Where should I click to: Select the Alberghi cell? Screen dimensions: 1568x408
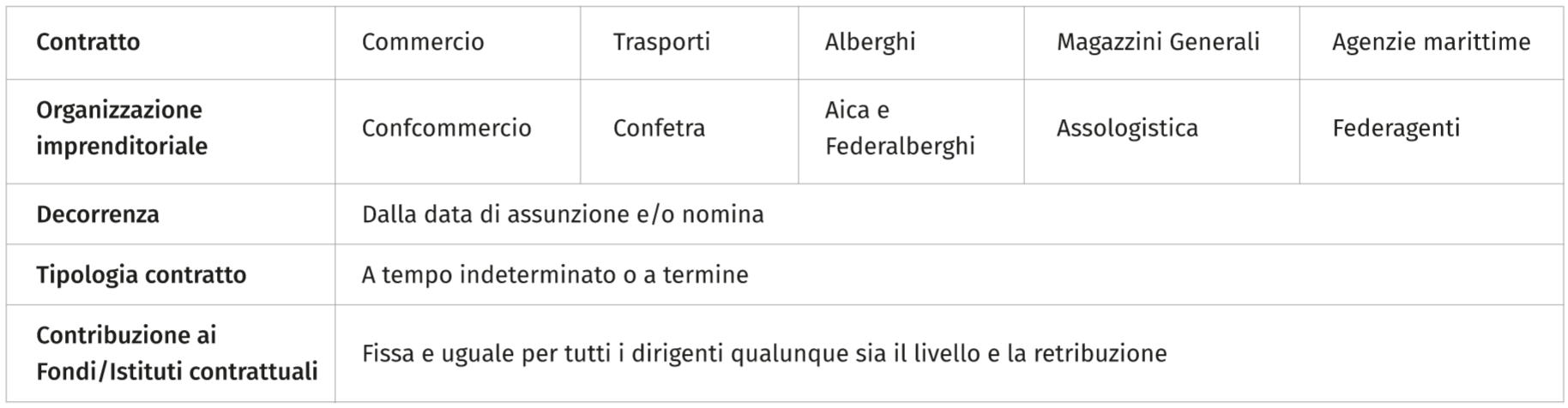coord(870,42)
